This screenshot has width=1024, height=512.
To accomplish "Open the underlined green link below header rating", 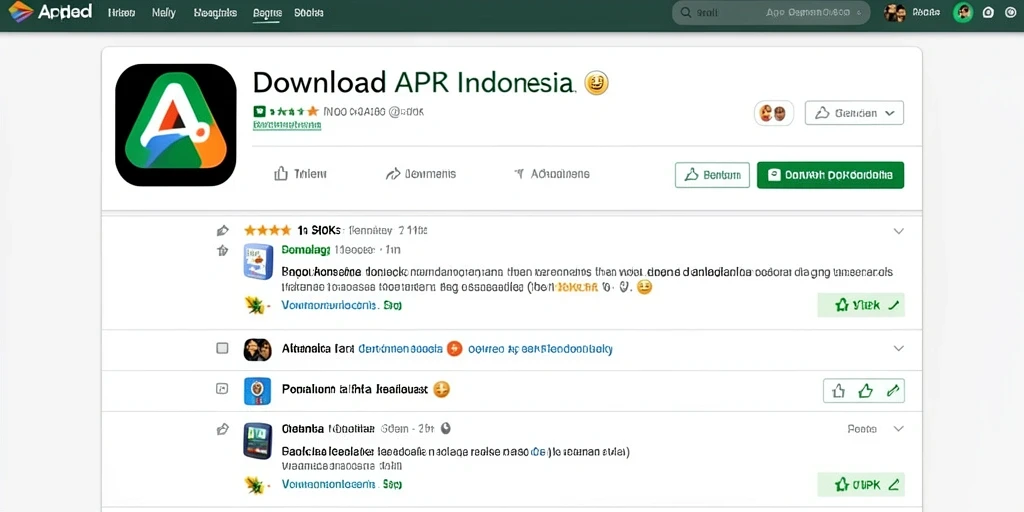I will pyautogui.click(x=287, y=125).
